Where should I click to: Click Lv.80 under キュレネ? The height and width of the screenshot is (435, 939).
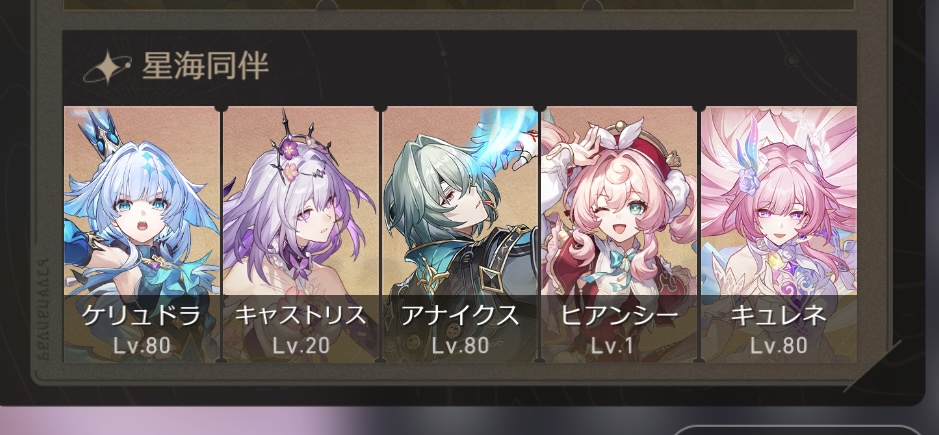(779, 345)
